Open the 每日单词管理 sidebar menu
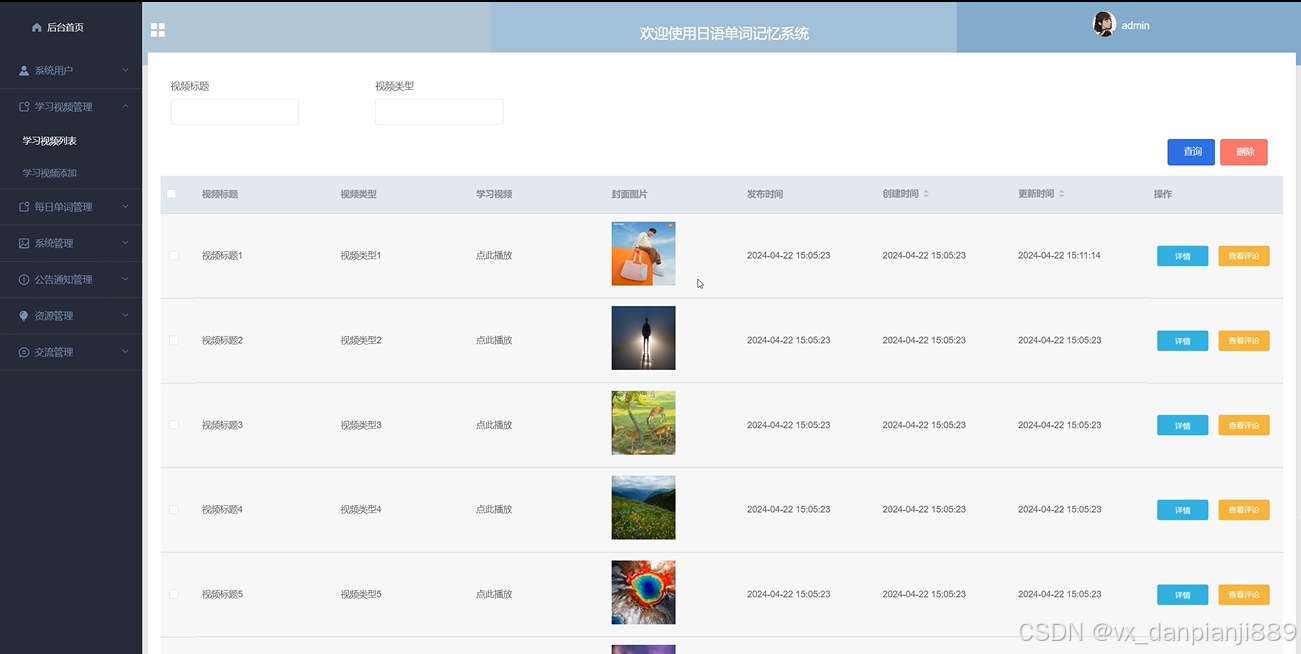This screenshot has height=654, width=1301. pos(71,207)
